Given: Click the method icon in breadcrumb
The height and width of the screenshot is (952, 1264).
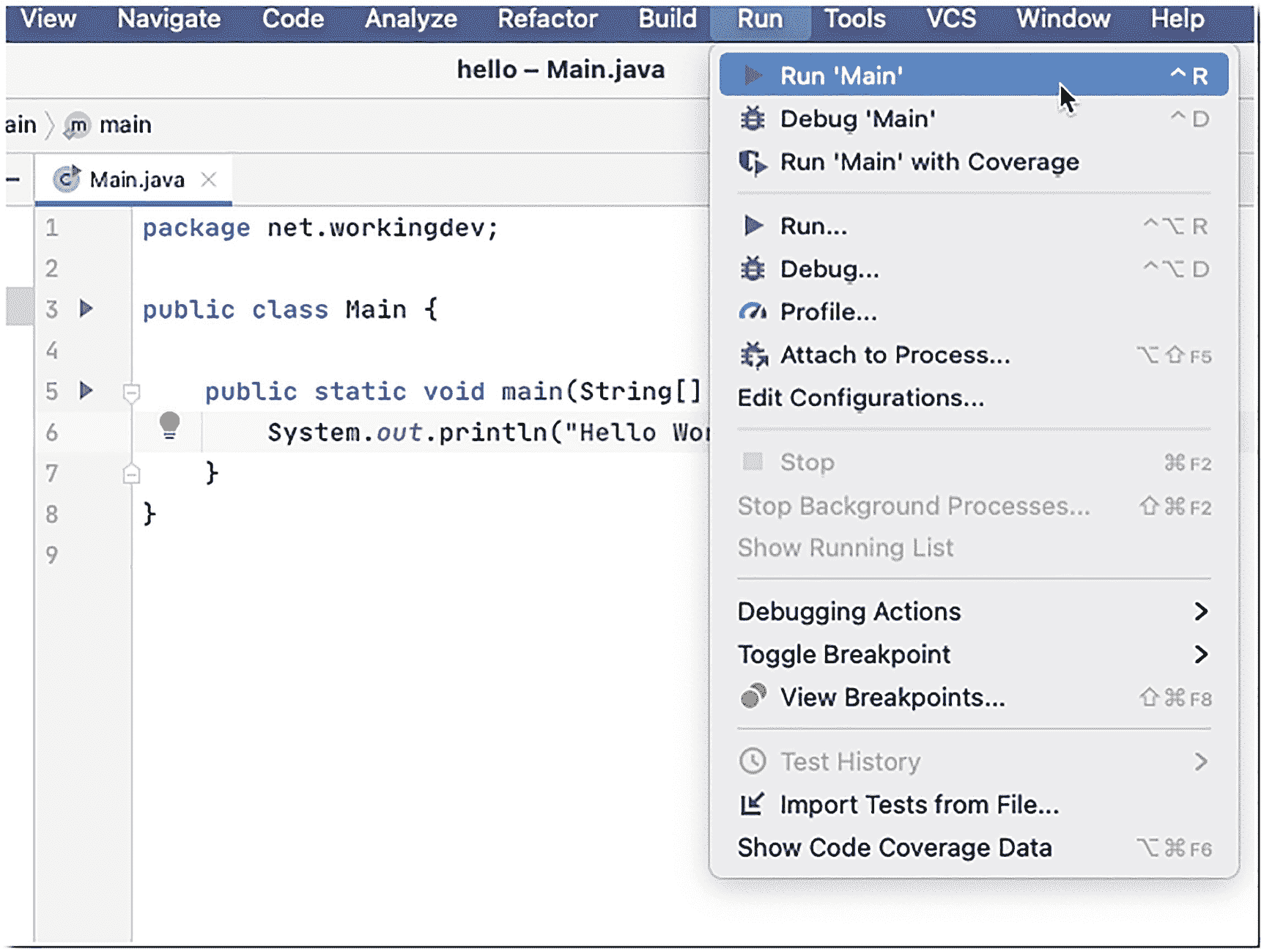Looking at the screenshot, I should 76,125.
